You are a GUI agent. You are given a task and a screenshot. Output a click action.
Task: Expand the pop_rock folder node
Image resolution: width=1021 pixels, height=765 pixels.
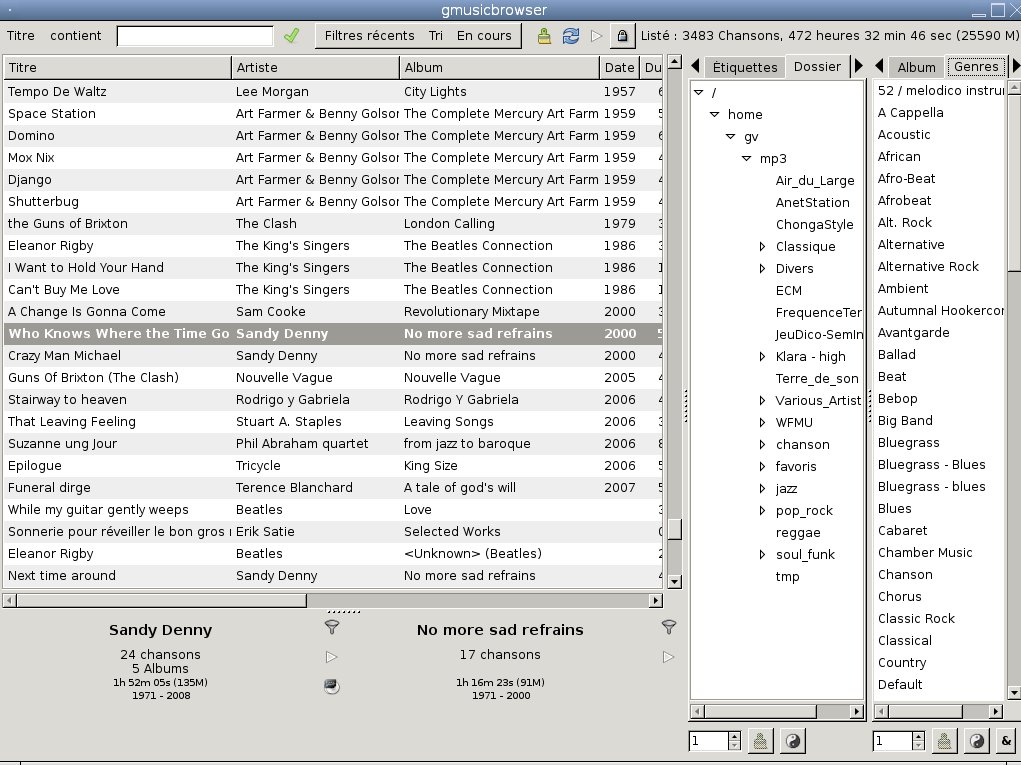(762, 511)
